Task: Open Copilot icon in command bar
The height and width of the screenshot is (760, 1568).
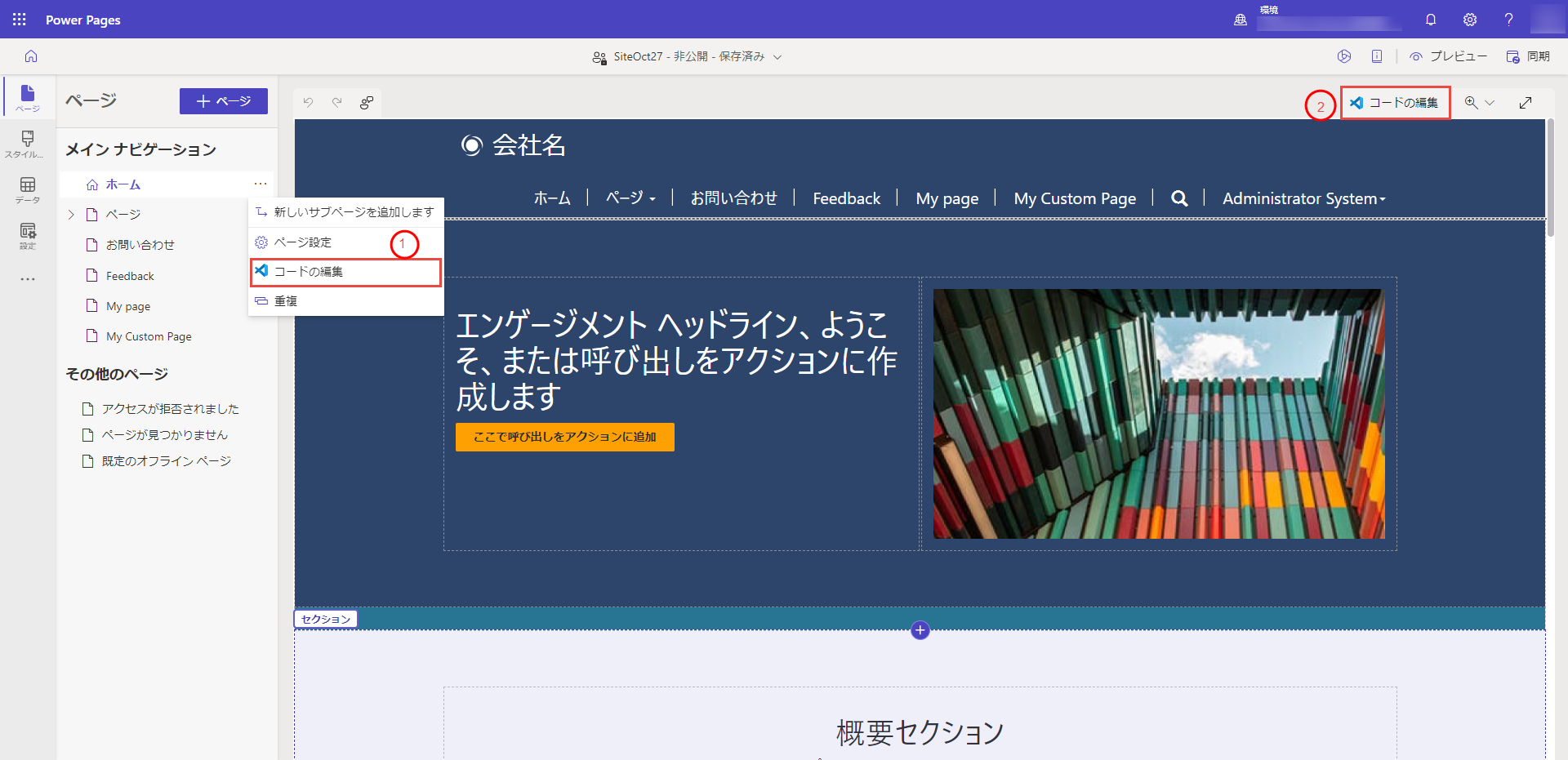Action: click(x=1344, y=56)
